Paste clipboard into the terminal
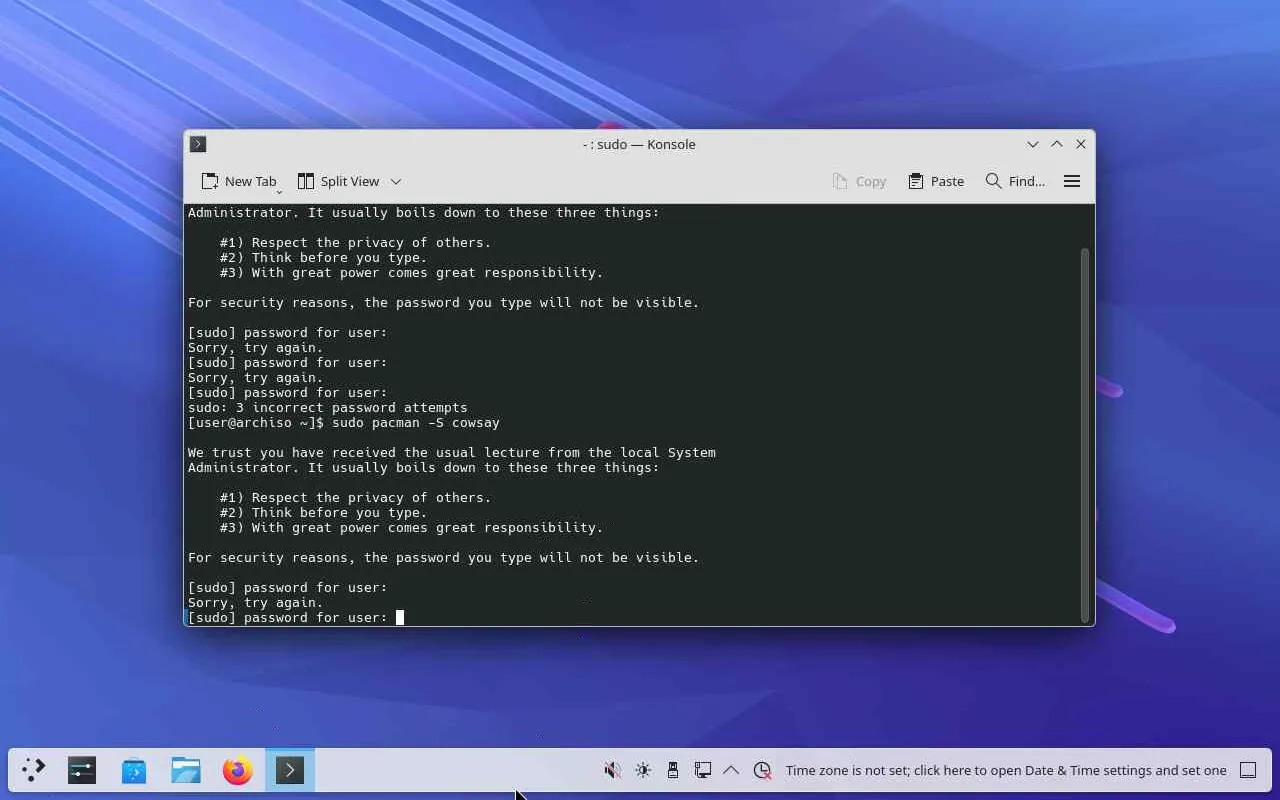This screenshot has height=800, width=1280. click(x=936, y=181)
